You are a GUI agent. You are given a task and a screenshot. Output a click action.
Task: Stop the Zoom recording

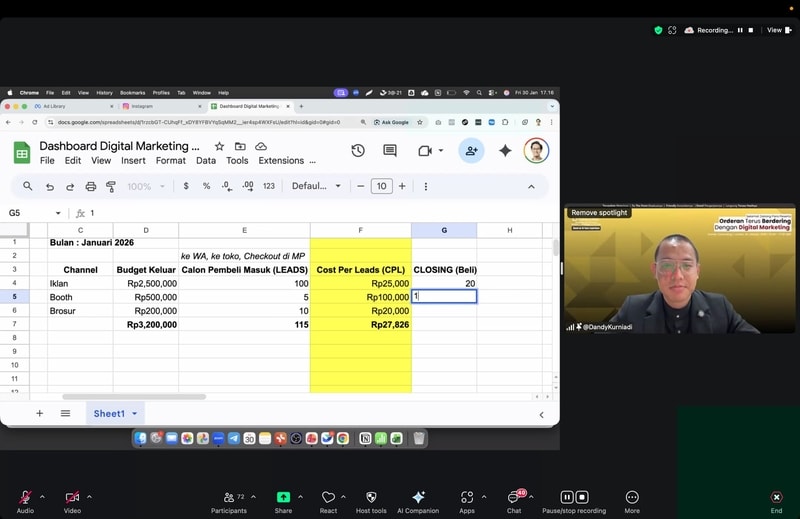click(582, 497)
